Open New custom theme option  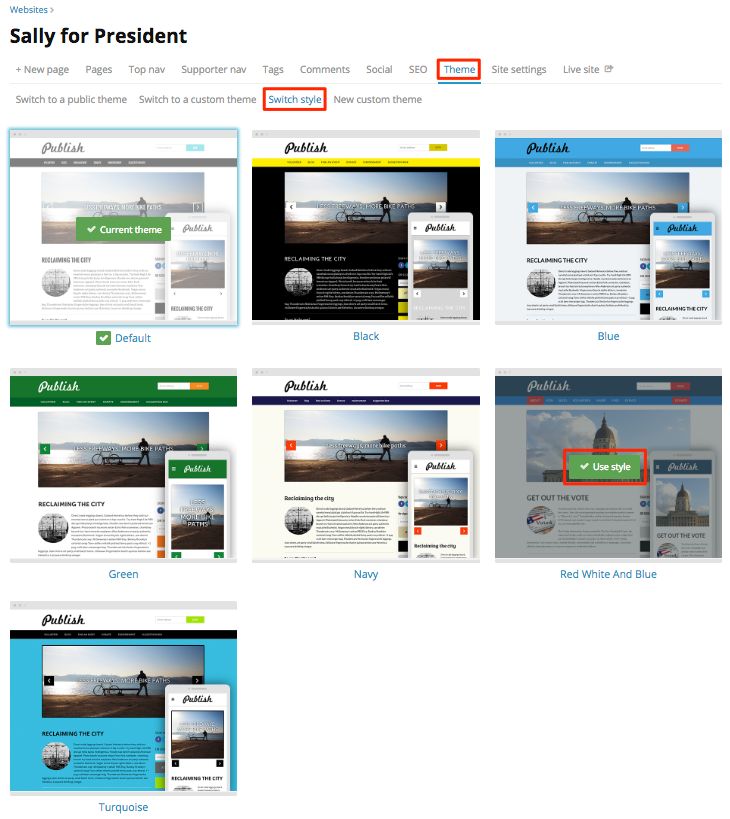(x=377, y=100)
